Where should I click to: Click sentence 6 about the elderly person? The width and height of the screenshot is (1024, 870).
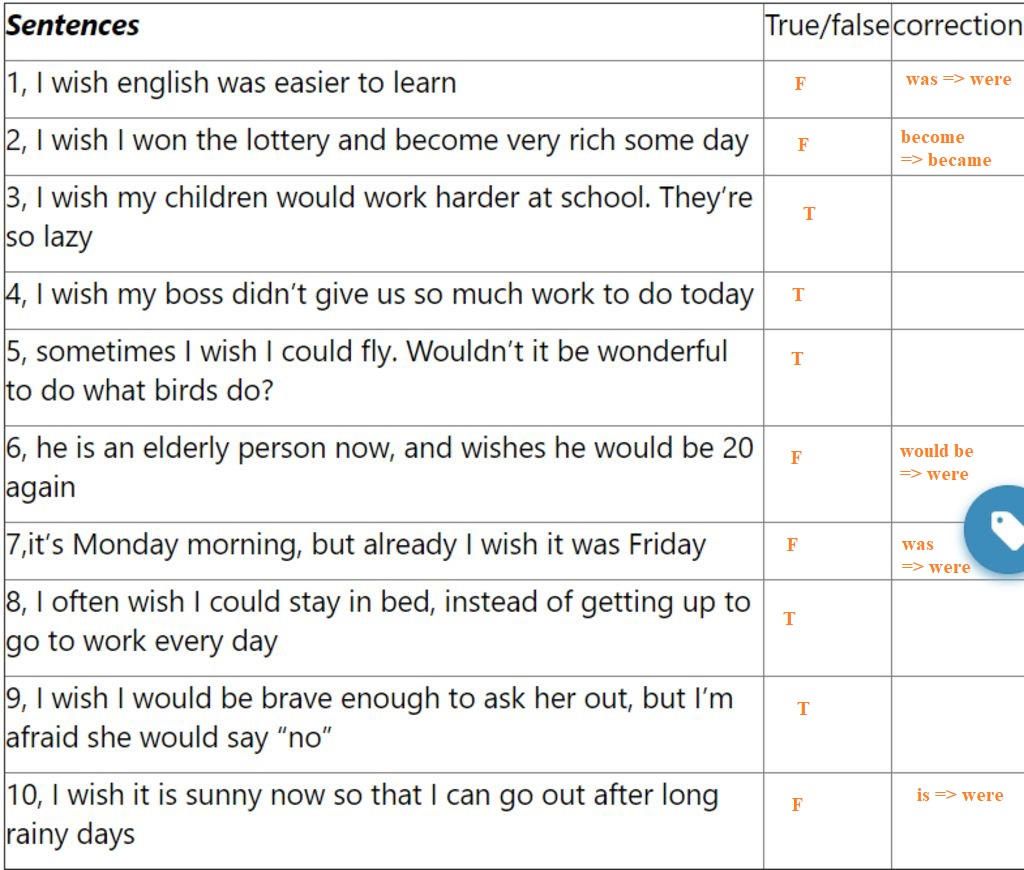379,468
